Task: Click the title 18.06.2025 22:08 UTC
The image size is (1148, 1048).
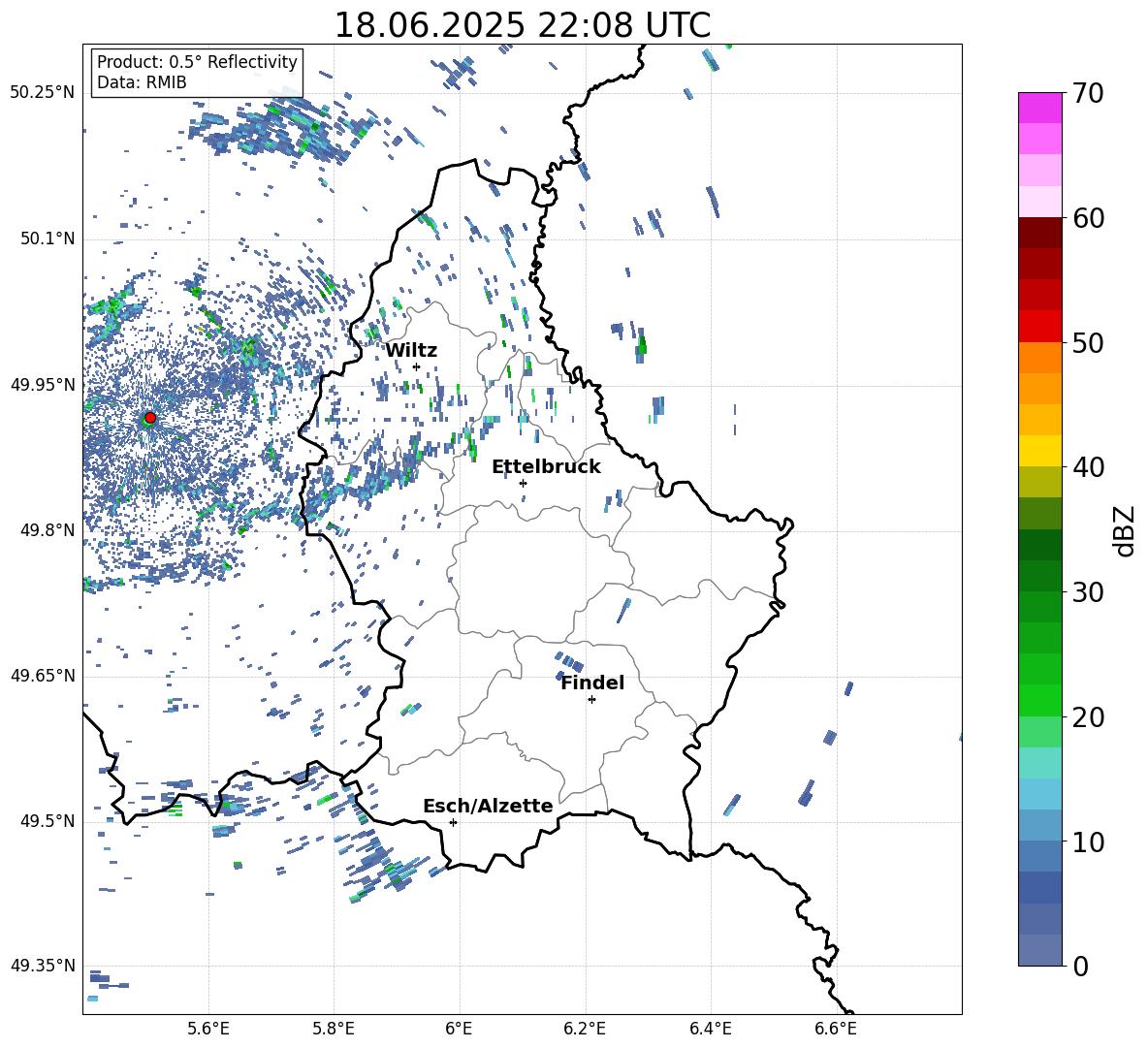Action: [522, 25]
